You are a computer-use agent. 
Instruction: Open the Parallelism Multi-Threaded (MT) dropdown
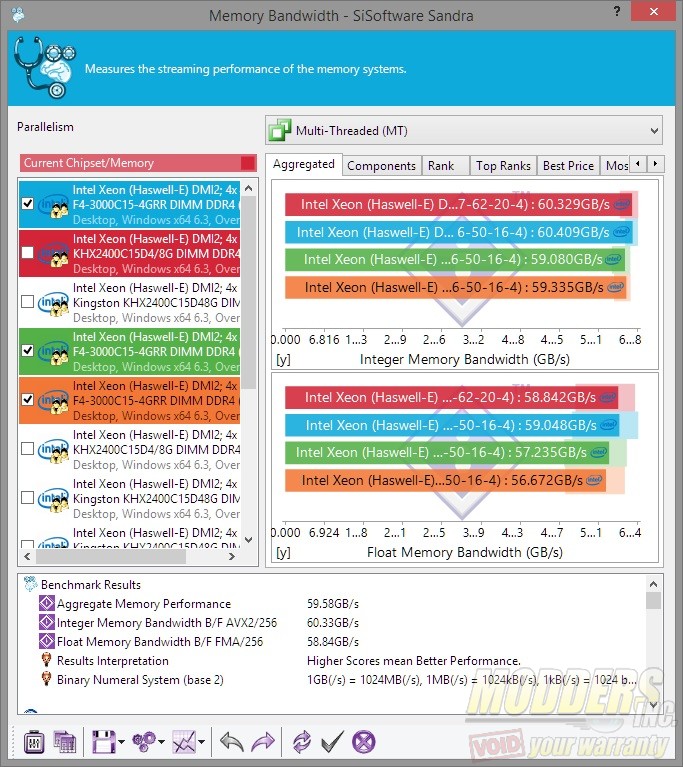click(464, 130)
